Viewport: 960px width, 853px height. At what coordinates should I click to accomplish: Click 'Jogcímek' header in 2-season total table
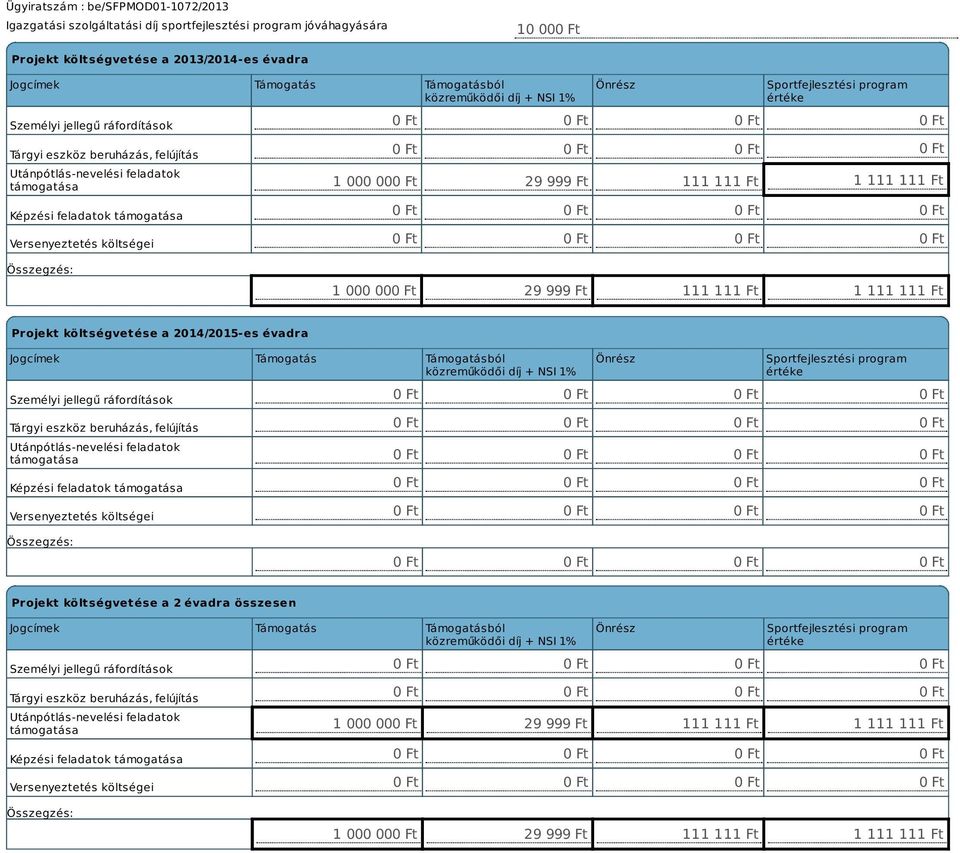[x=34, y=628]
